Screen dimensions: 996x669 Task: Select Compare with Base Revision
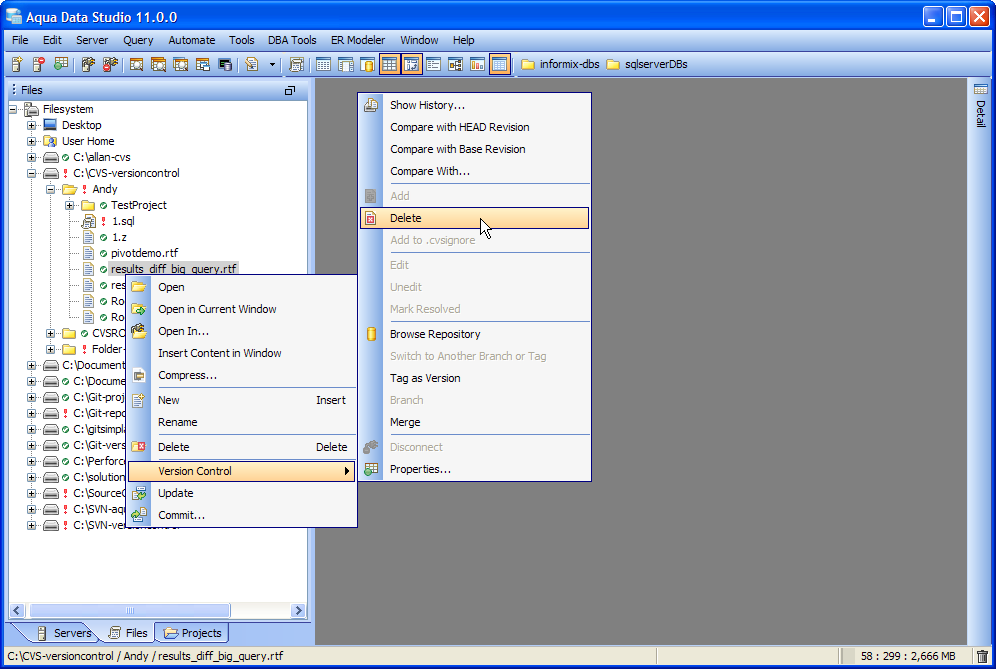pyautogui.click(x=474, y=149)
